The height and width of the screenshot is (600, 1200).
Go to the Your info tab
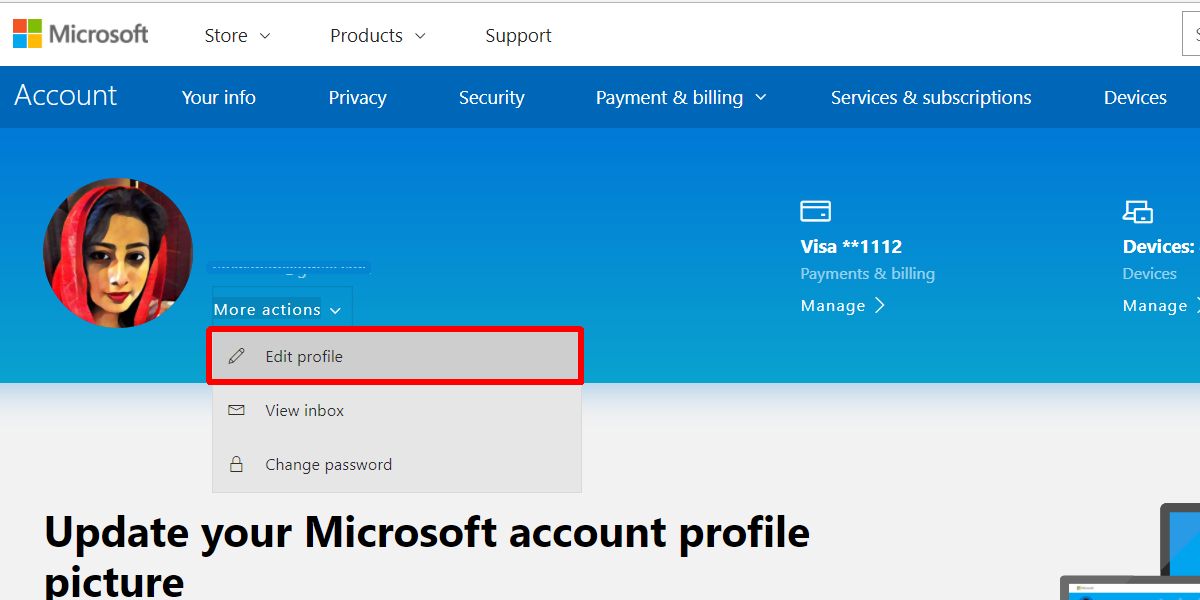tap(219, 98)
